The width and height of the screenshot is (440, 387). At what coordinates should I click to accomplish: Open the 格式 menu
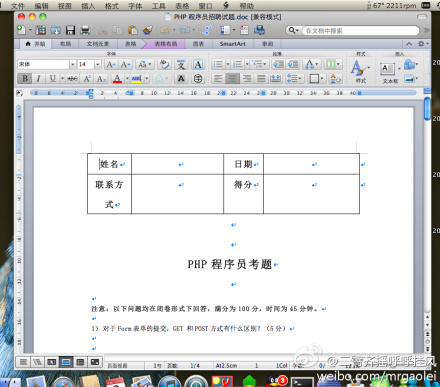[112, 6]
